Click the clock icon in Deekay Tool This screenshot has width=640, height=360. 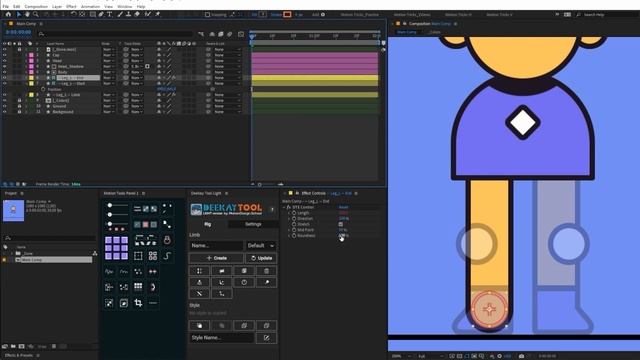point(244,282)
